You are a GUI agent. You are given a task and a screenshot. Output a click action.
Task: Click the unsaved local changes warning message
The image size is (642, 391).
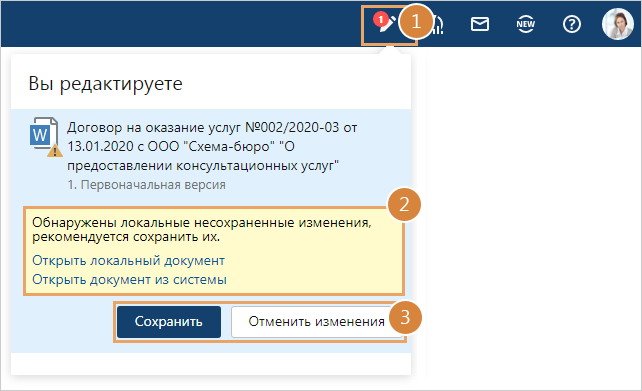click(x=202, y=230)
